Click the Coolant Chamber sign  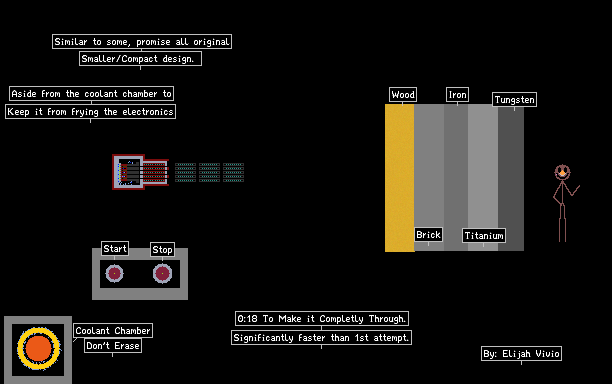113,331
